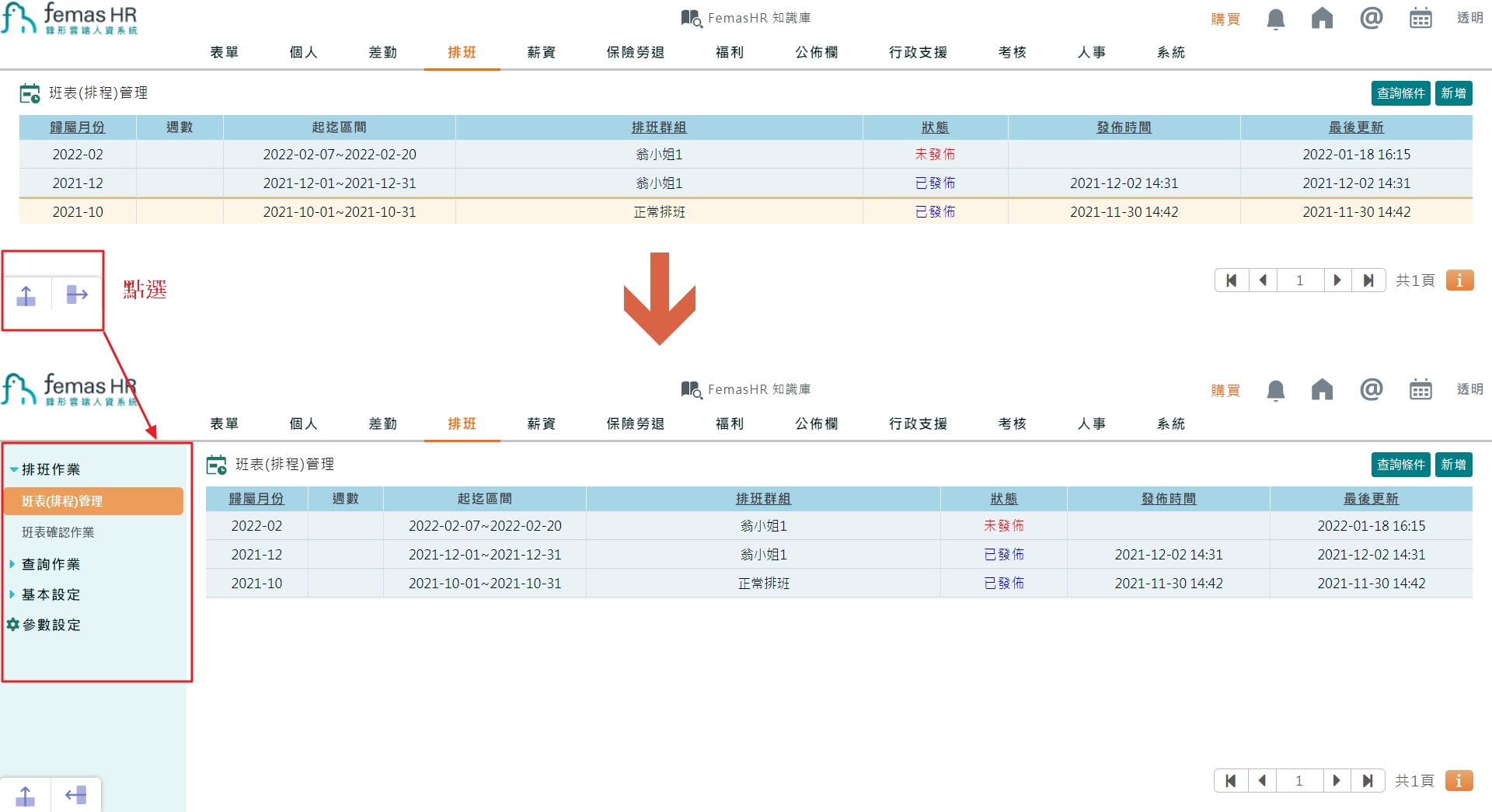Image resolution: width=1492 pixels, height=812 pixels.
Task: Toggle 透明 mode in the top bar
Action: [1469, 18]
